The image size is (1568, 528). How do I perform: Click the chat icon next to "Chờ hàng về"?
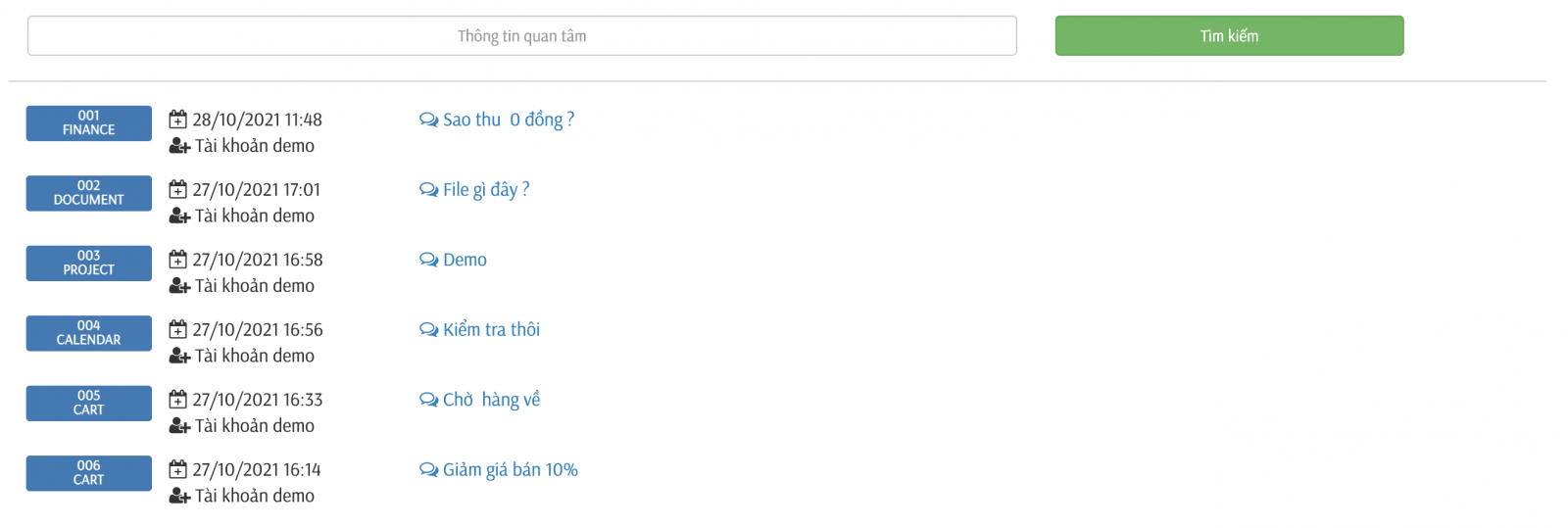click(x=428, y=400)
